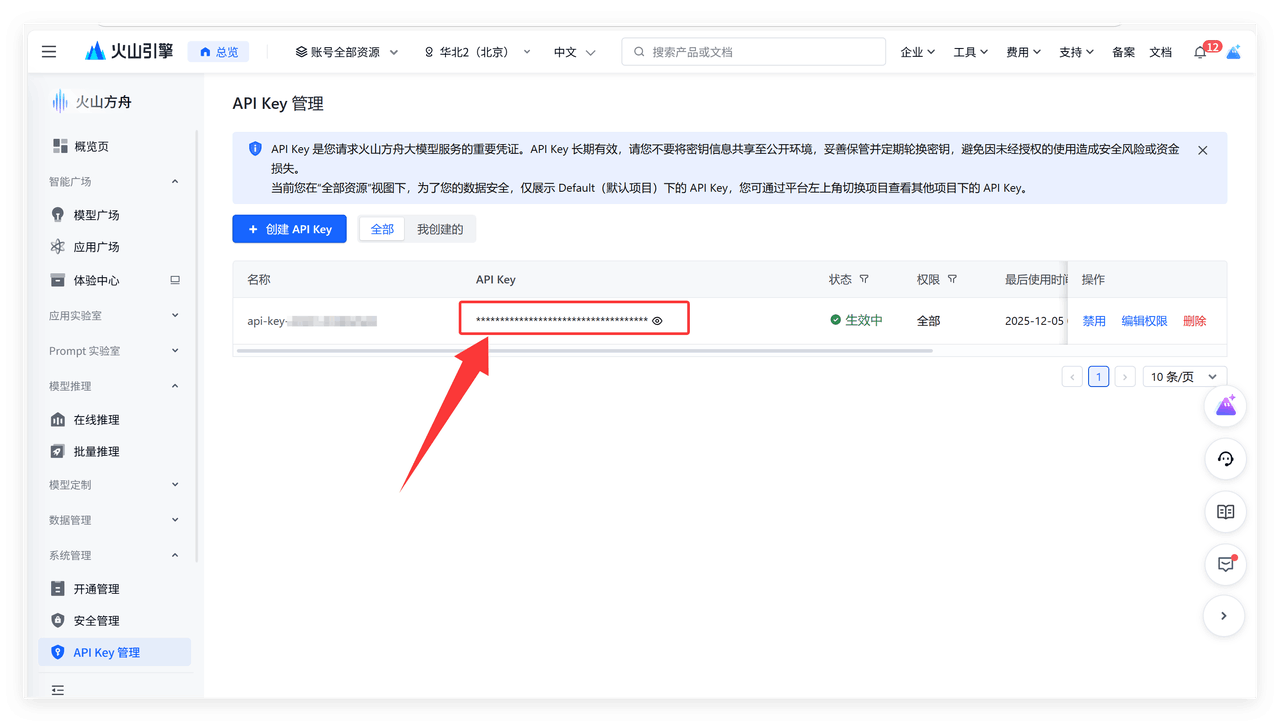1280x722 pixels.
Task: Click the shield icon beside 安全管理
Action: [58, 621]
